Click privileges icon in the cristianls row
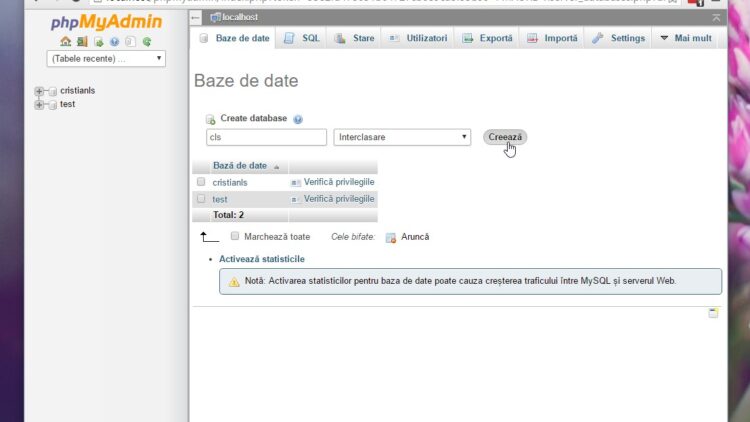Viewport: 750px width, 422px height. point(295,183)
